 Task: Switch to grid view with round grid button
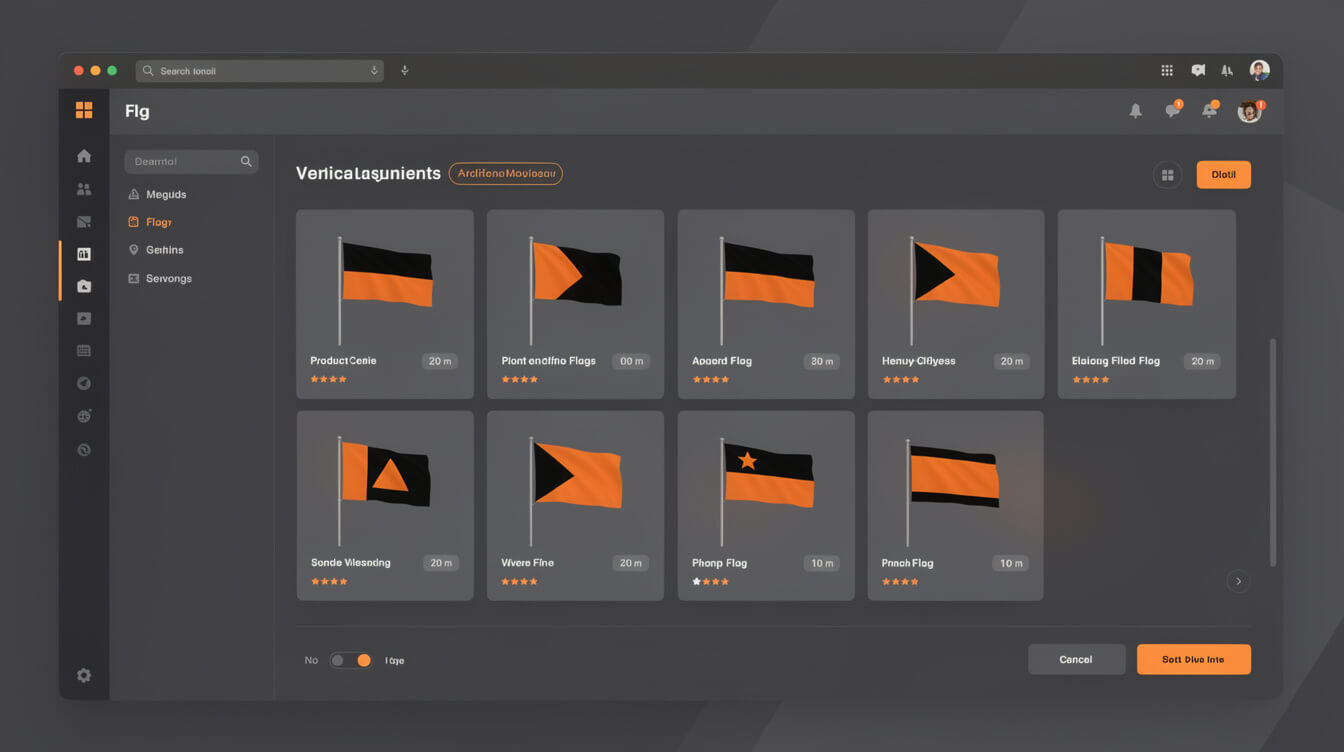pyautogui.click(x=1167, y=175)
